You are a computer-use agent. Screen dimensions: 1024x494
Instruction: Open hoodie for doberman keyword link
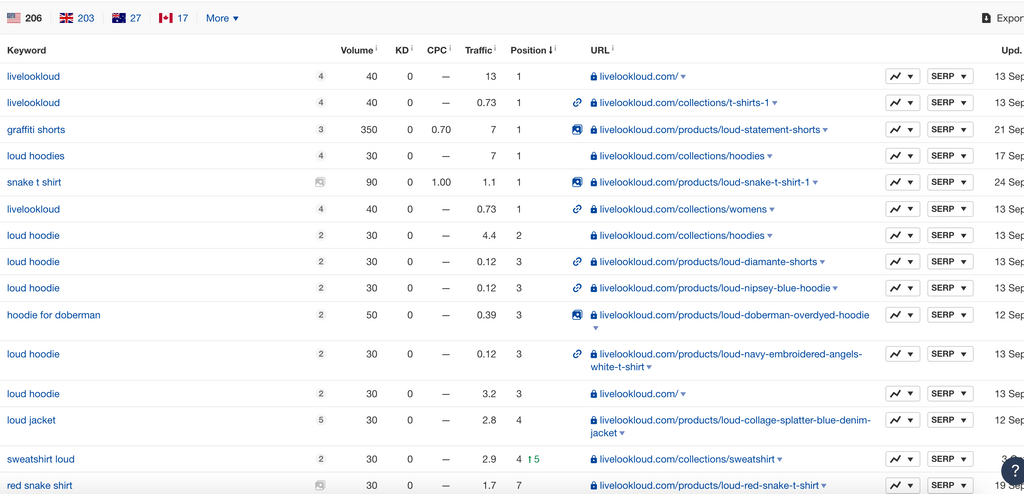(x=54, y=315)
